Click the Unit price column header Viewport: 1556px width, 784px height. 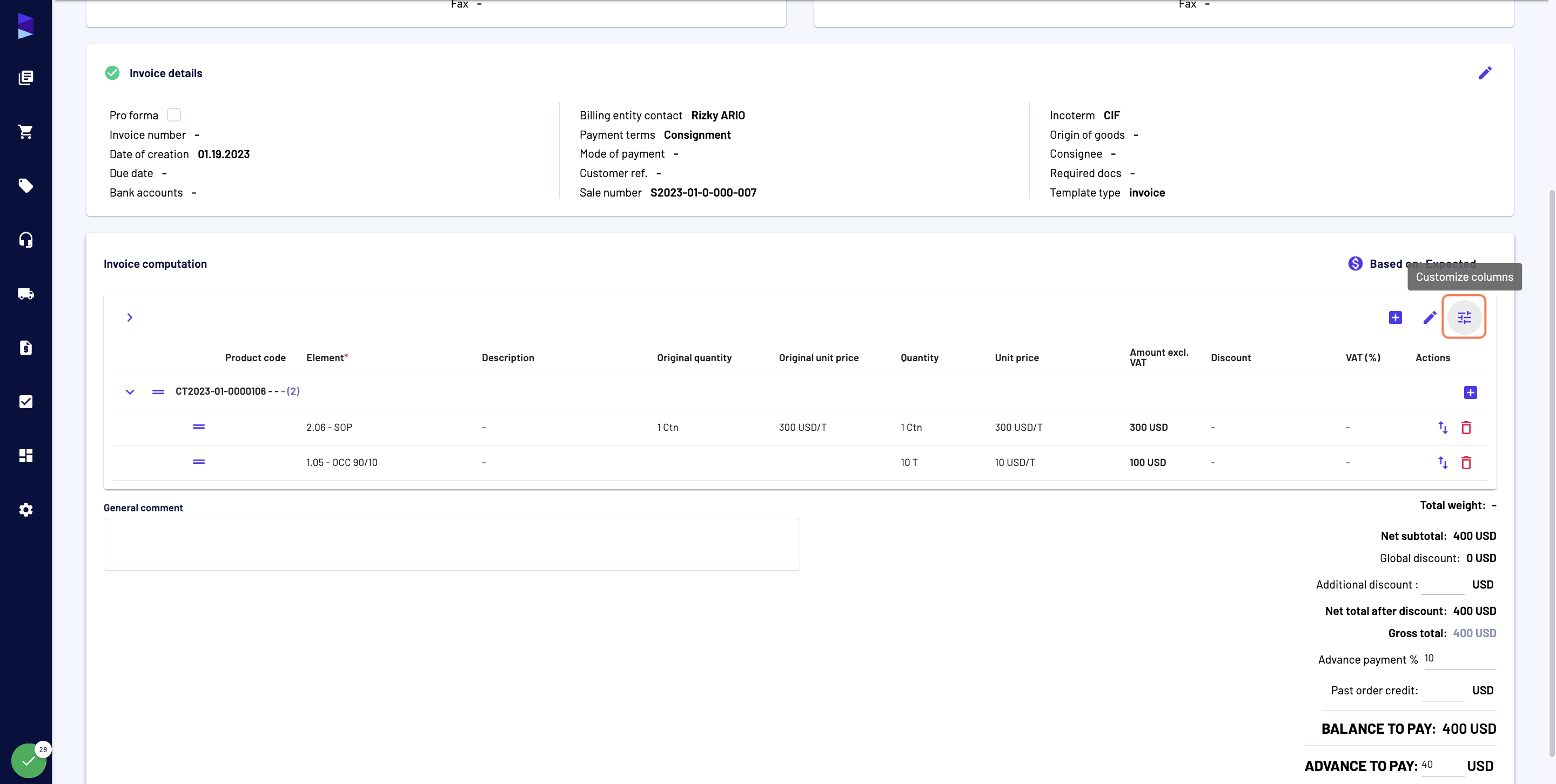pos(1017,358)
